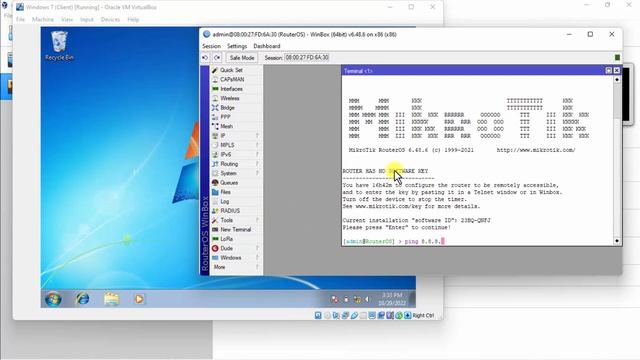This screenshot has height=360, width=640.
Task: Click the volume speaker tray icon
Action: pyautogui.click(x=367, y=300)
